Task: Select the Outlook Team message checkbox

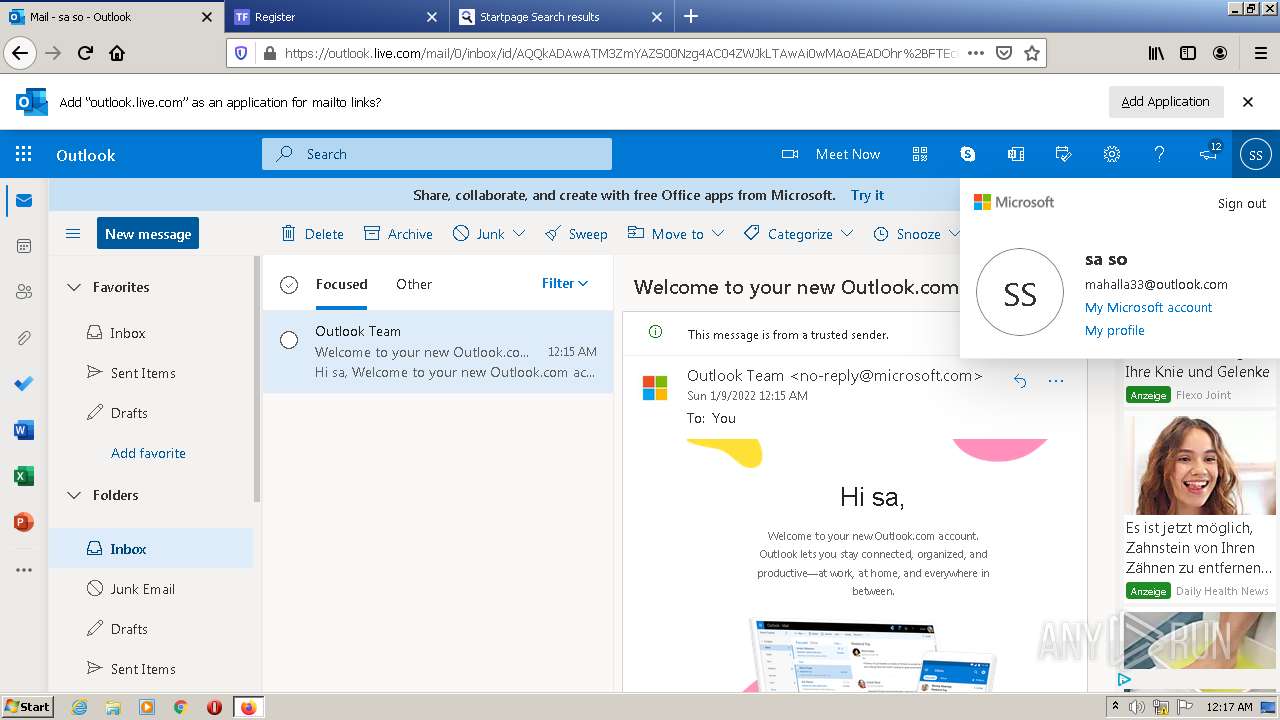Action: 289,340
